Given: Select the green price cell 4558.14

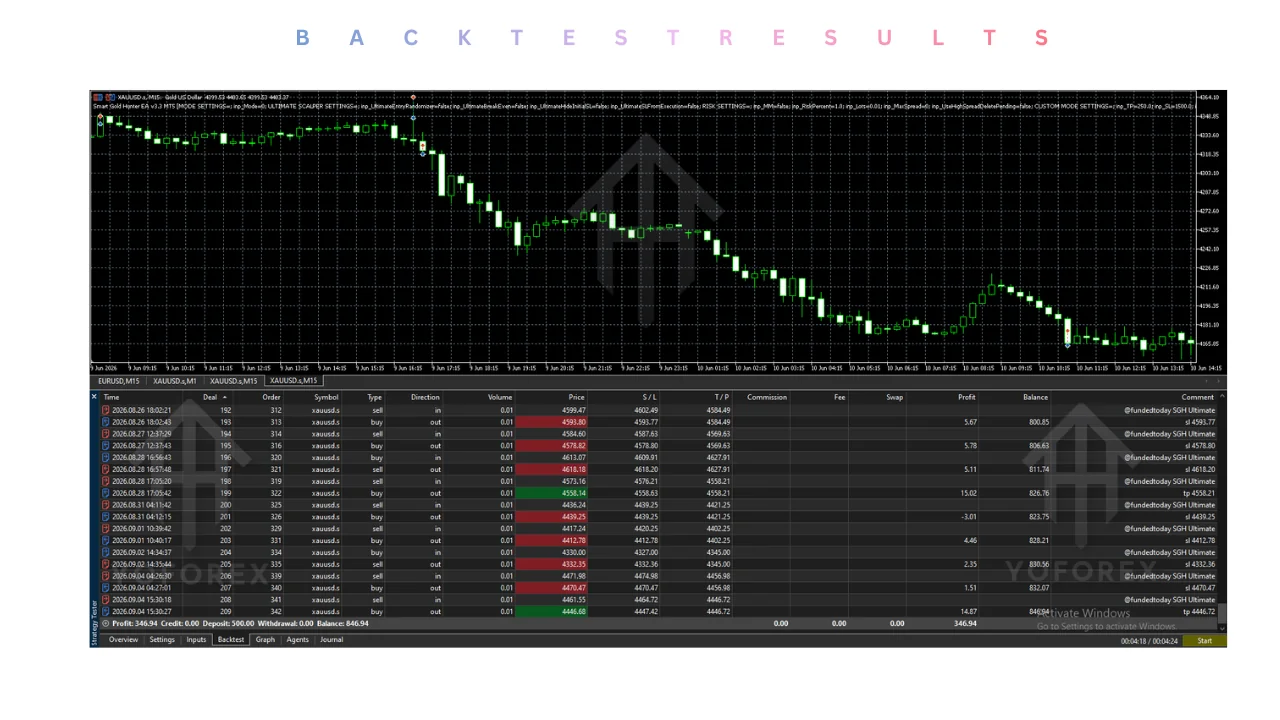Looking at the screenshot, I should [552, 493].
